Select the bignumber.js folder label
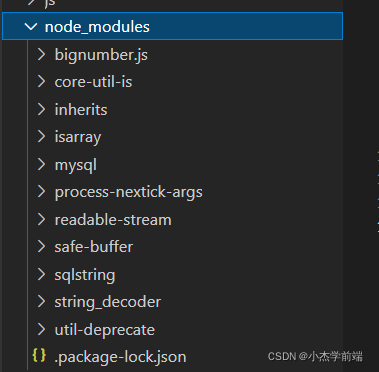379x372 pixels. point(101,55)
